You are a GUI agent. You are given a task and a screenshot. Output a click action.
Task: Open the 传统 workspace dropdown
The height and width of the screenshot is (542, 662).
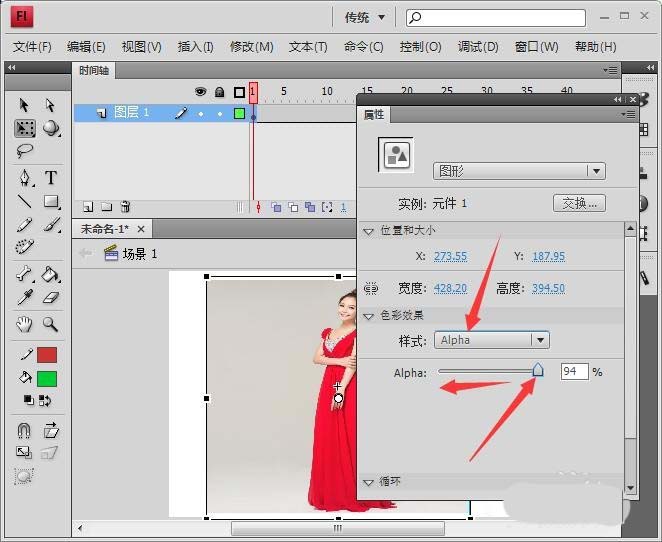click(365, 17)
